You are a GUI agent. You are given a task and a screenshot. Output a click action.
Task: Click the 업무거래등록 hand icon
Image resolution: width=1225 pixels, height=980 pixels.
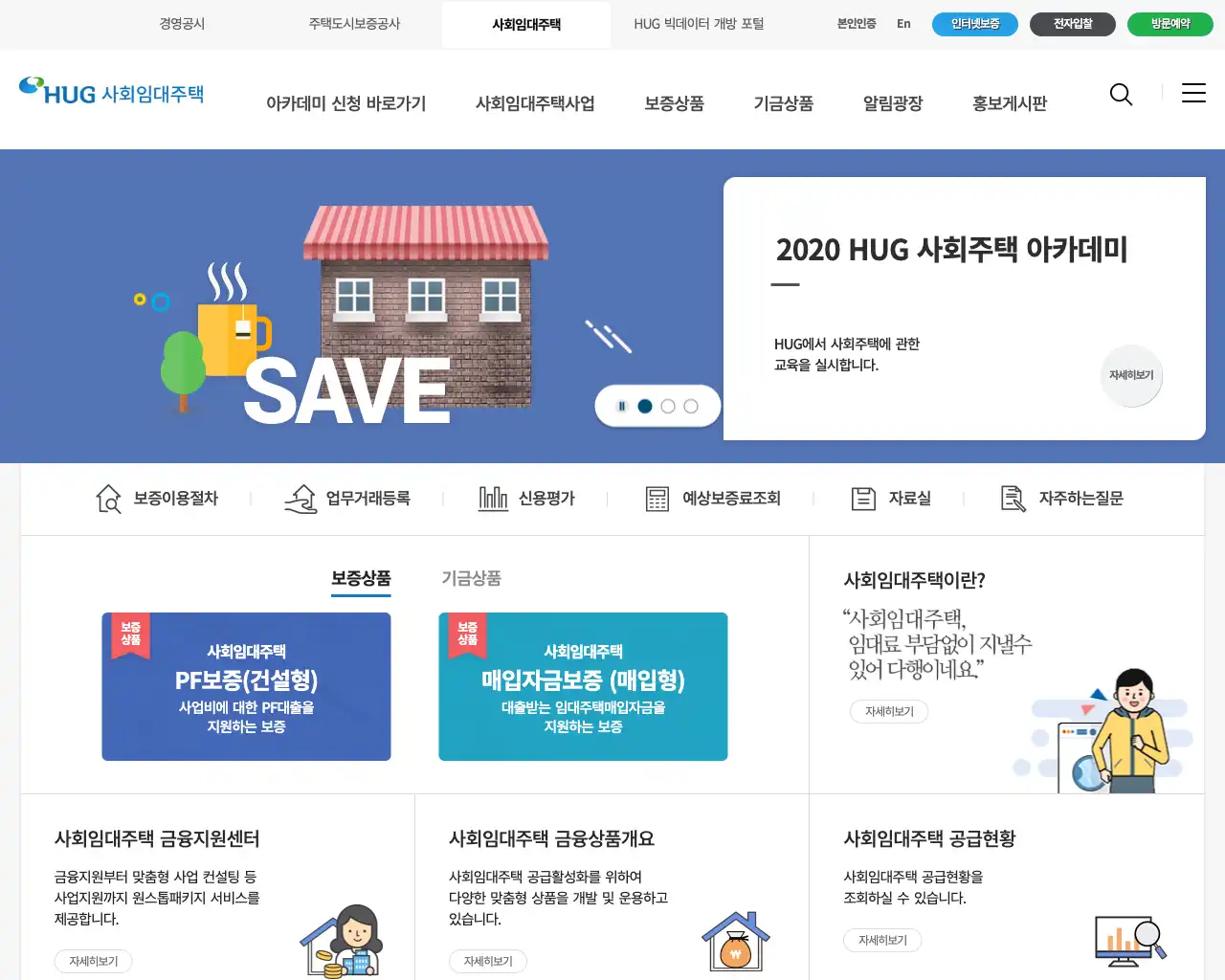(301, 499)
